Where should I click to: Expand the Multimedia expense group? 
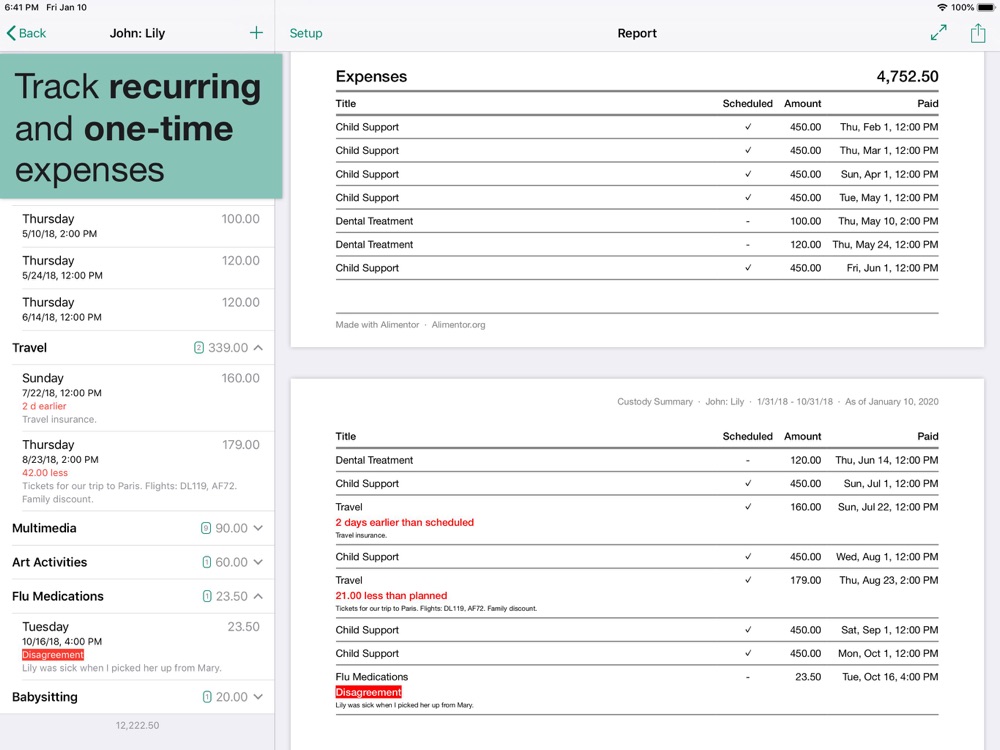click(258, 528)
